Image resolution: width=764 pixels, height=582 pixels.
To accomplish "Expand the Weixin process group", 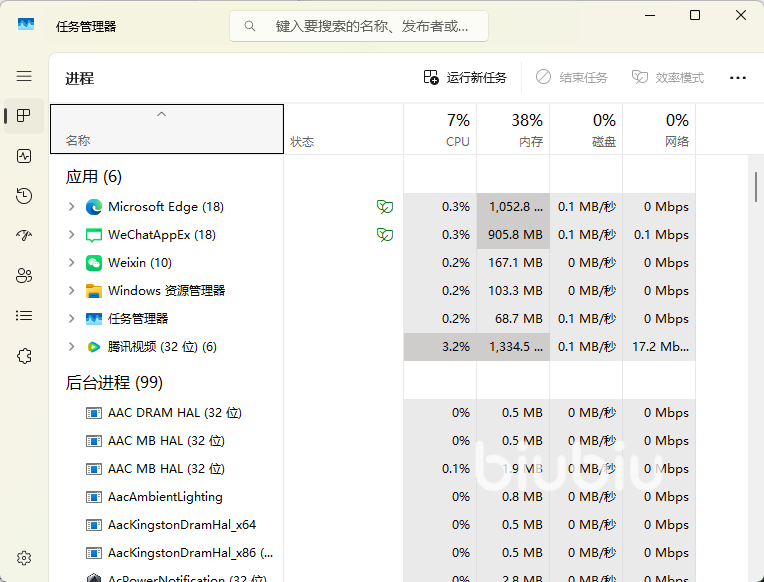I will click(71, 263).
